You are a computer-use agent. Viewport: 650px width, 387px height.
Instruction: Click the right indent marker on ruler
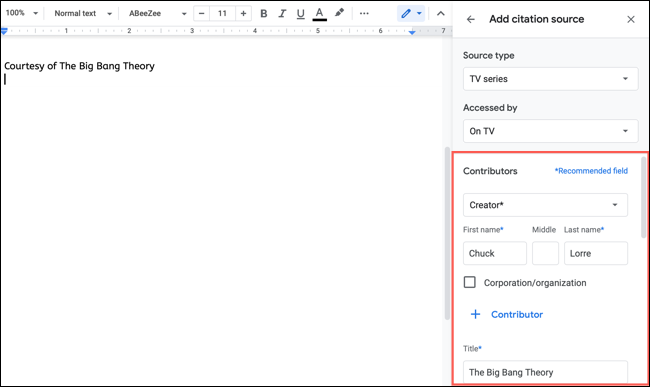tap(412, 32)
